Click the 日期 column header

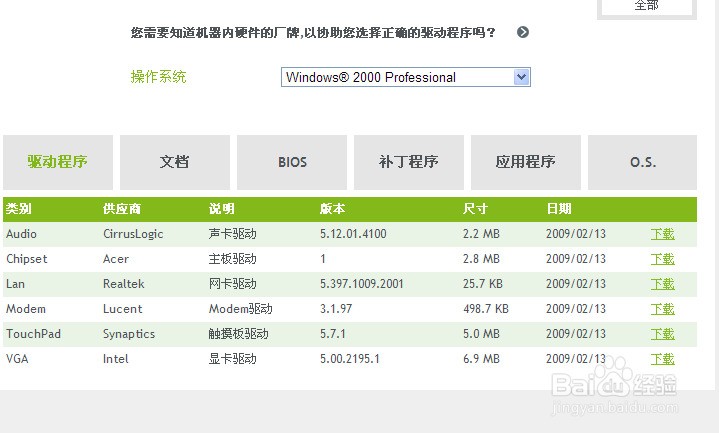click(x=559, y=209)
